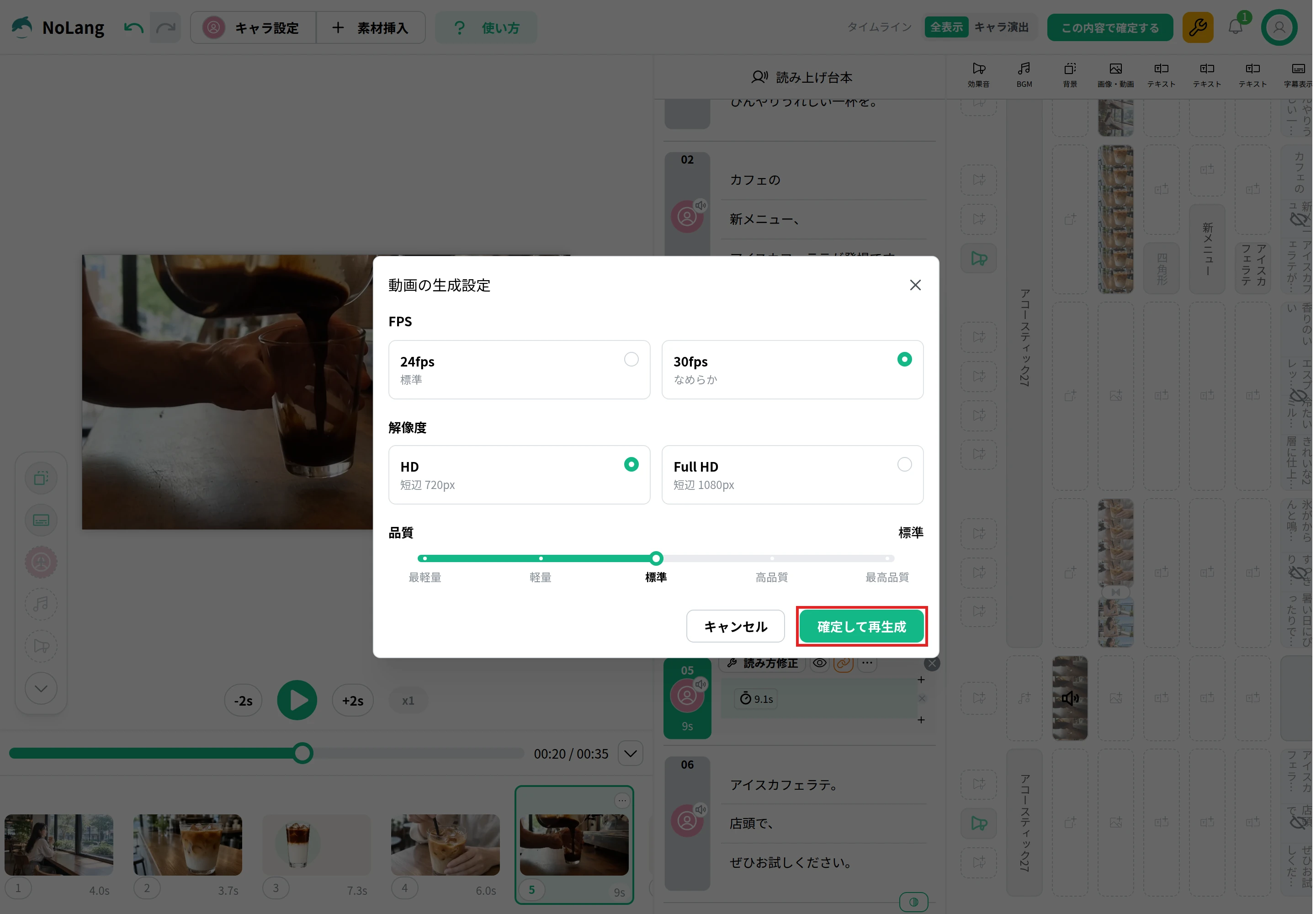Click the キャンセル button
Image resolution: width=1316 pixels, height=914 pixels.
(735, 627)
